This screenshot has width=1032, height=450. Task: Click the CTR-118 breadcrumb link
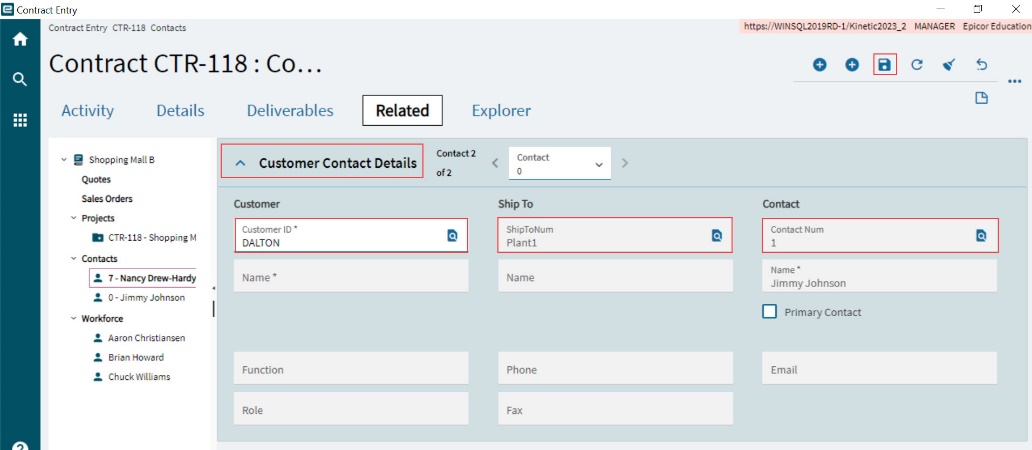coord(129,28)
